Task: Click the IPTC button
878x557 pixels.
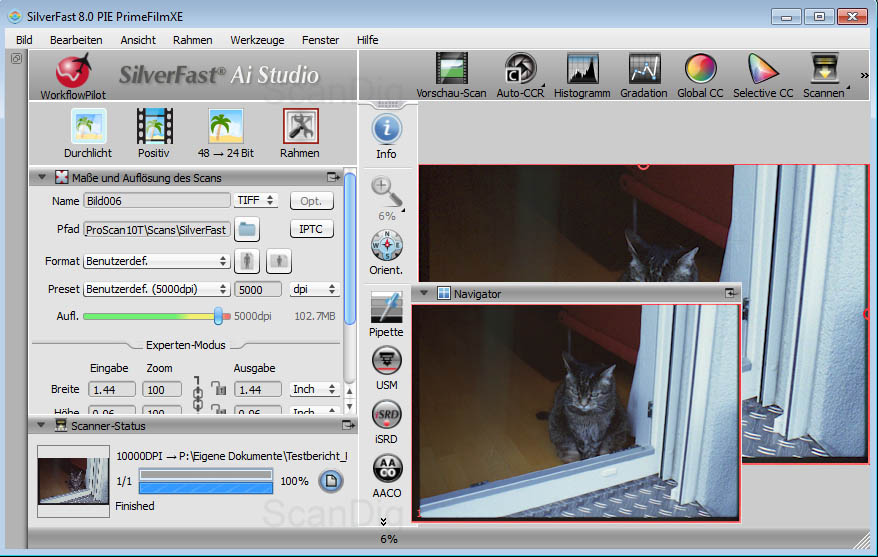Action: tap(311, 229)
